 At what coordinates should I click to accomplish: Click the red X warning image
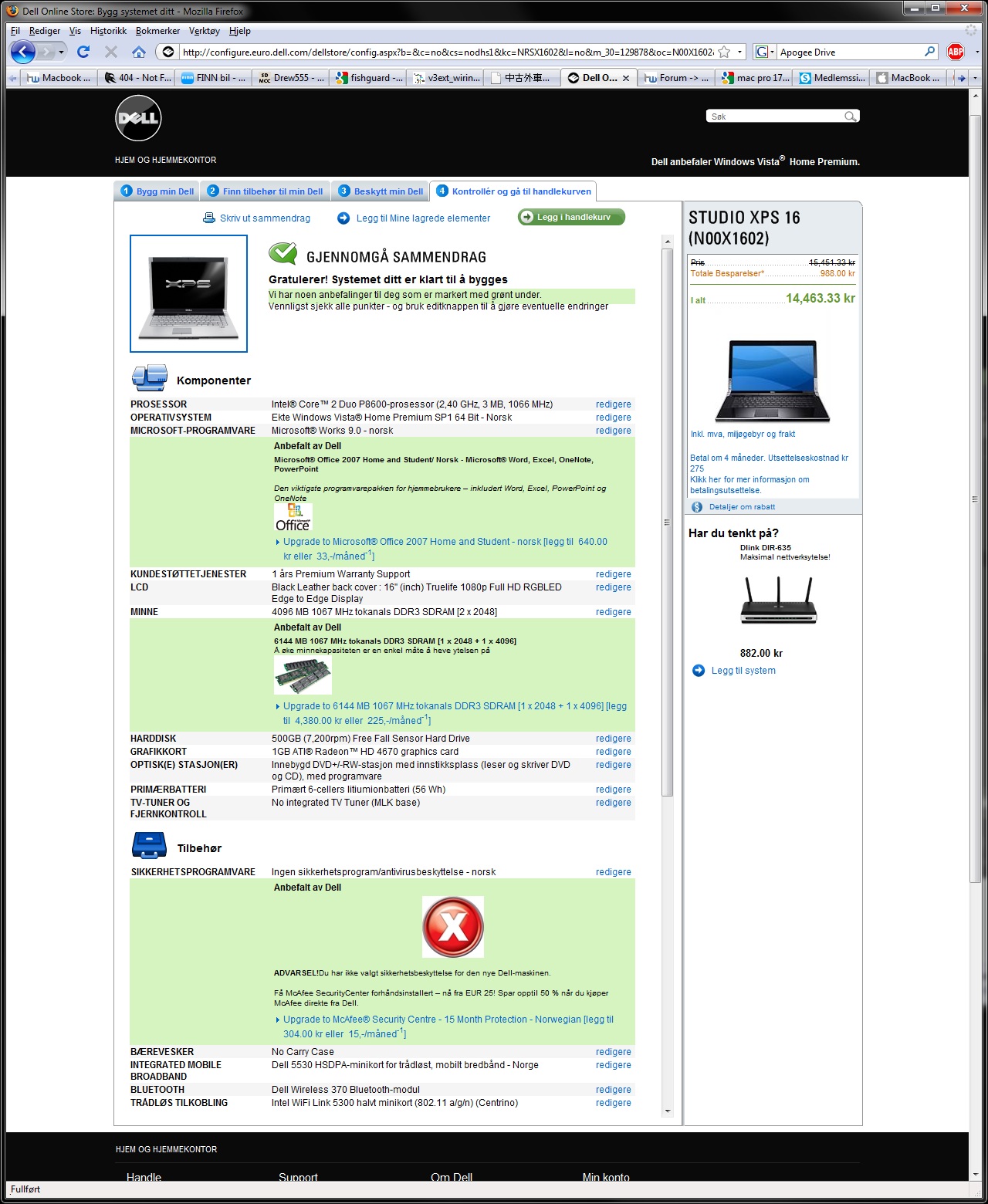[453, 927]
